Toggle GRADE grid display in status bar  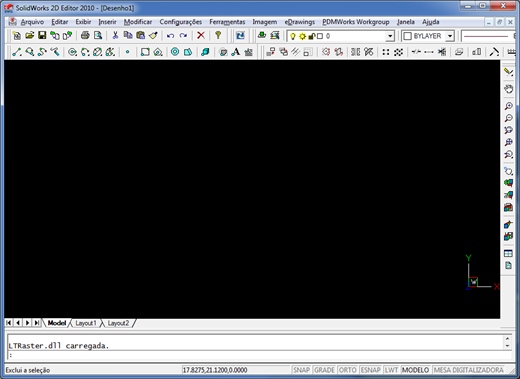point(324,370)
